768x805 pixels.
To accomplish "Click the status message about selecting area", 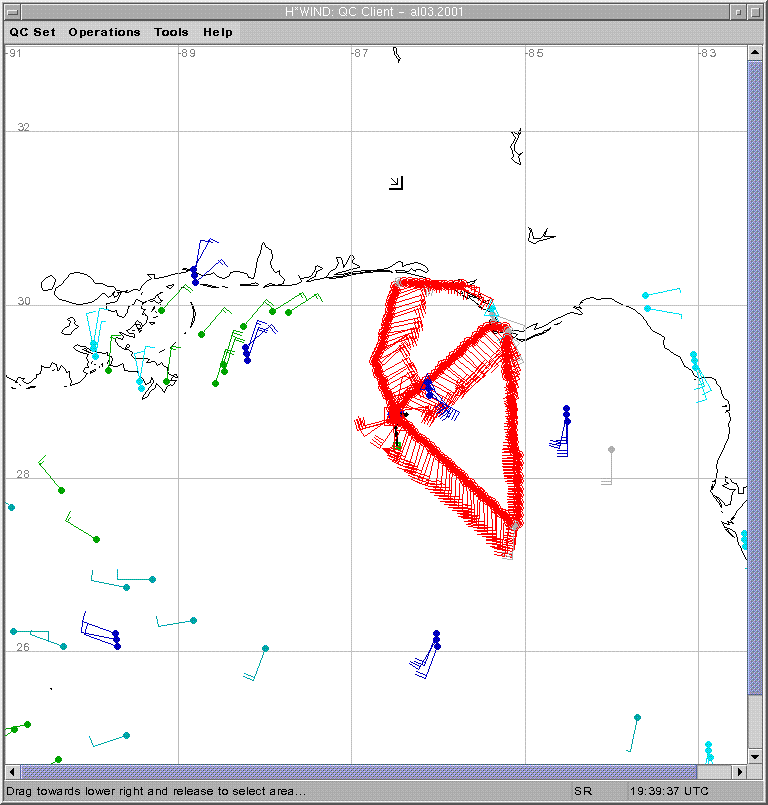I will (156, 791).
